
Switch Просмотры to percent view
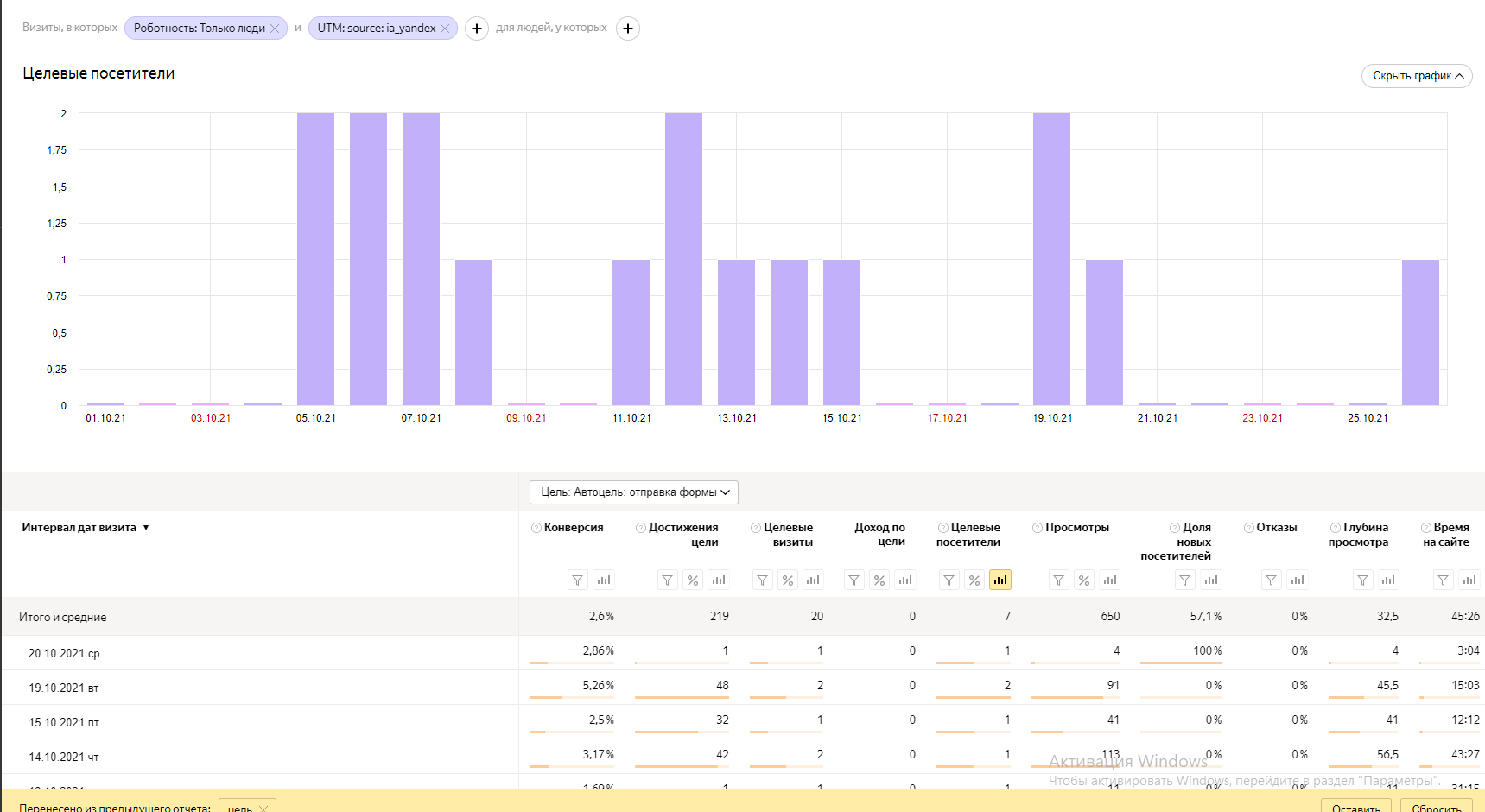click(x=1084, y=580)
